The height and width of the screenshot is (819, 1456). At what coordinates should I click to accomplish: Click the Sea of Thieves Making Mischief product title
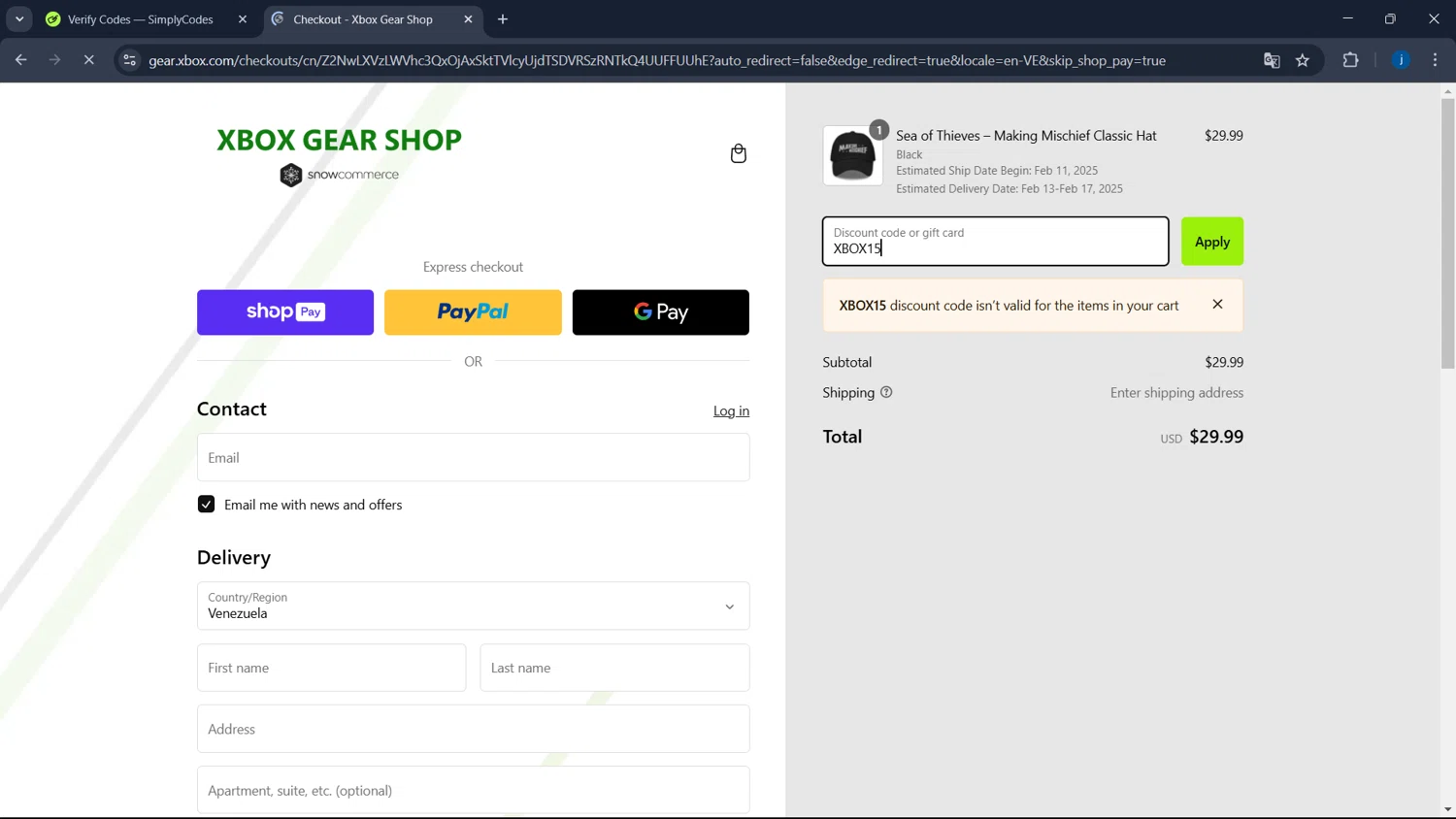pyautogui.click(x=1026, y=136)
